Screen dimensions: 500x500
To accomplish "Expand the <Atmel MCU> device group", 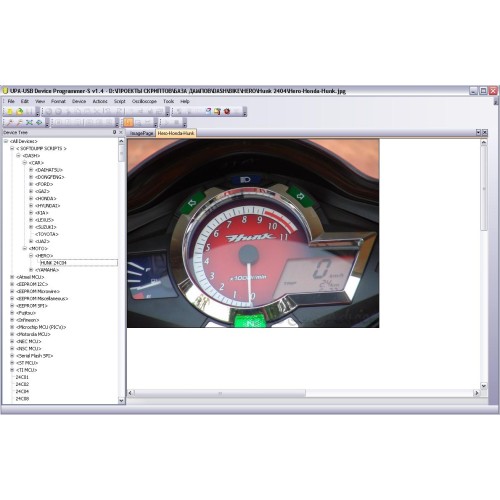I will point(12,277).
